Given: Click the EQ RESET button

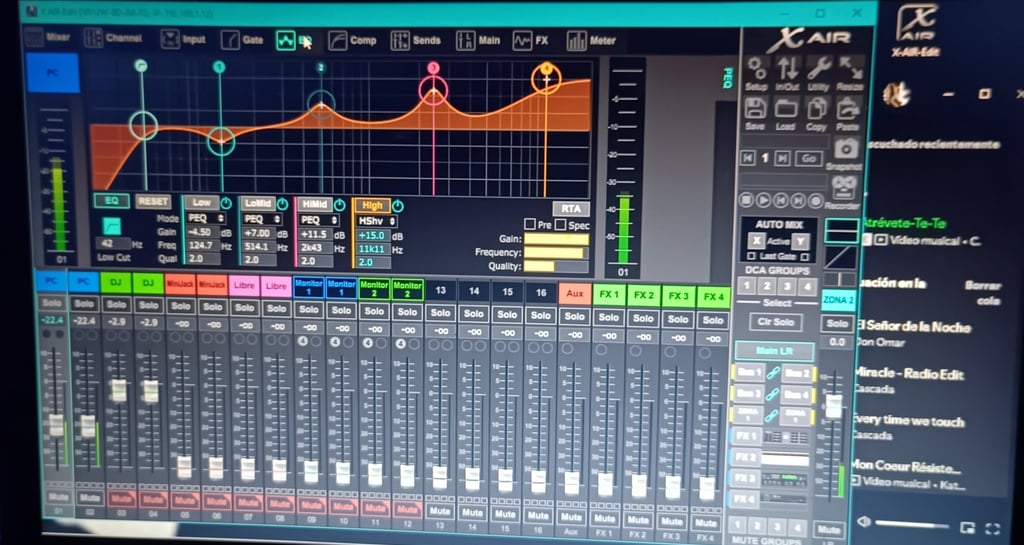Looking at the screenshot, I should pyautogui.click(x=153, y=202).
